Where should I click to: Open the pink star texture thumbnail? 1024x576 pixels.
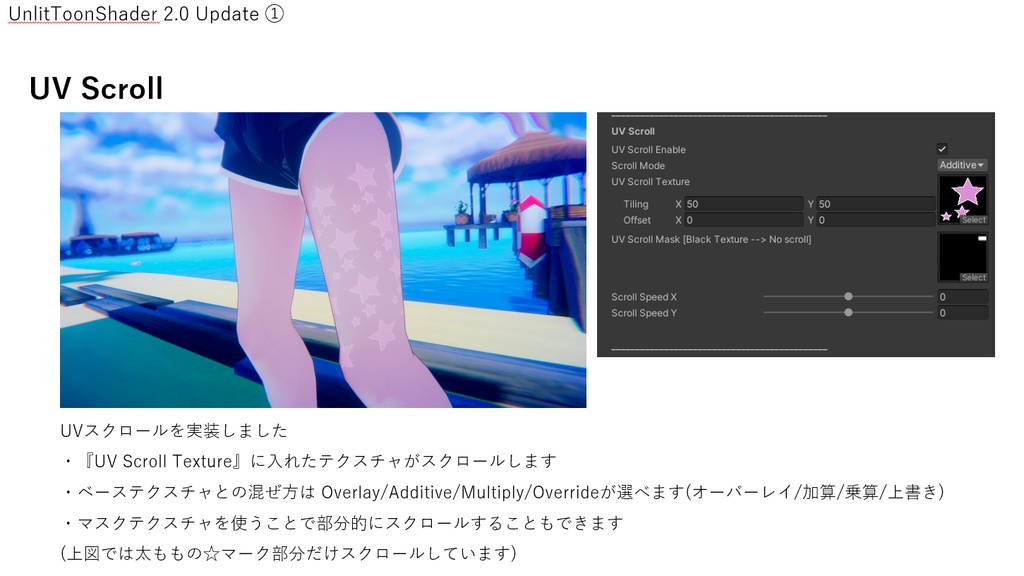(962, 195)
